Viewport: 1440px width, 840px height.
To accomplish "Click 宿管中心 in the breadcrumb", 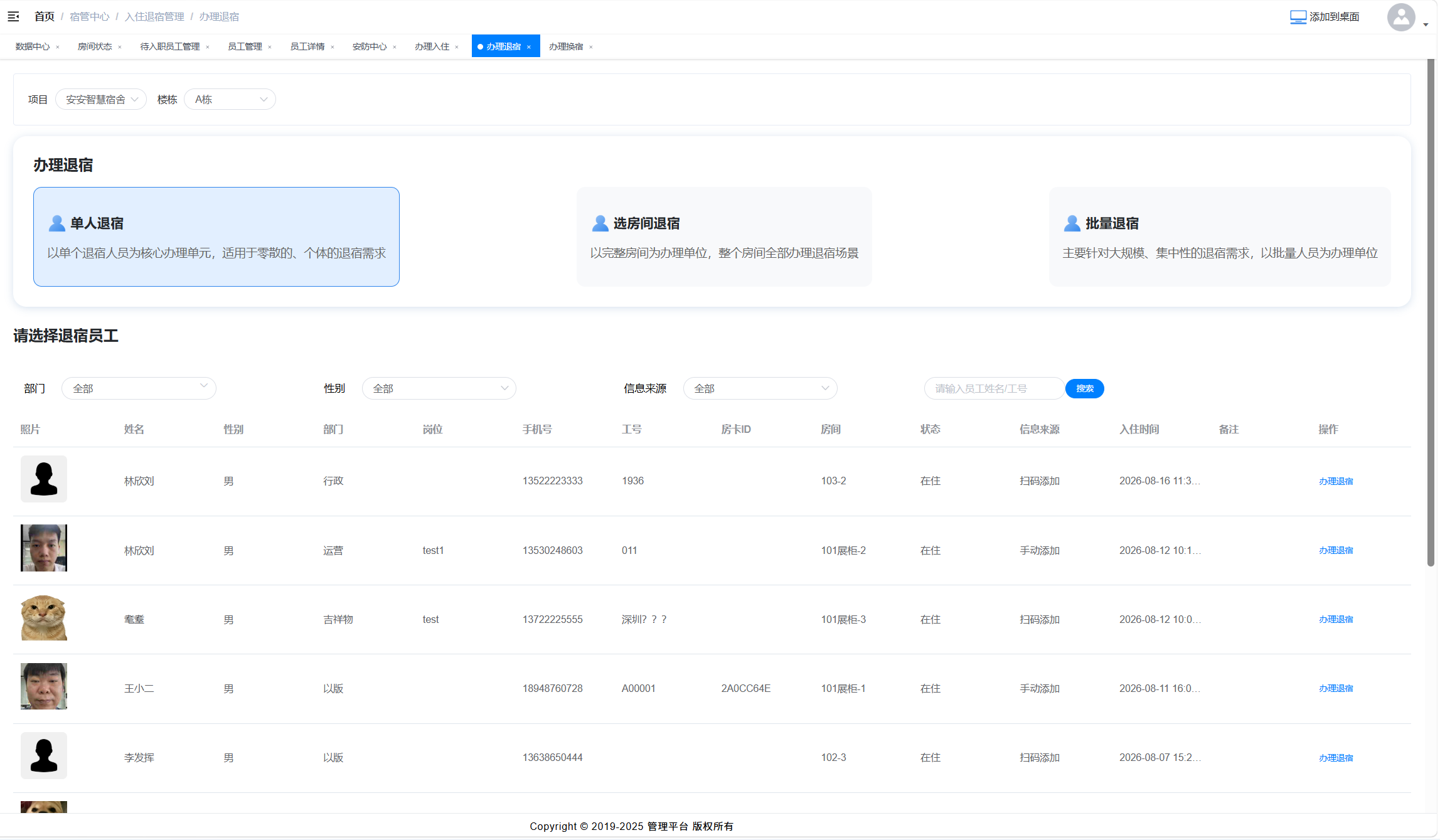I will point(90,16).
